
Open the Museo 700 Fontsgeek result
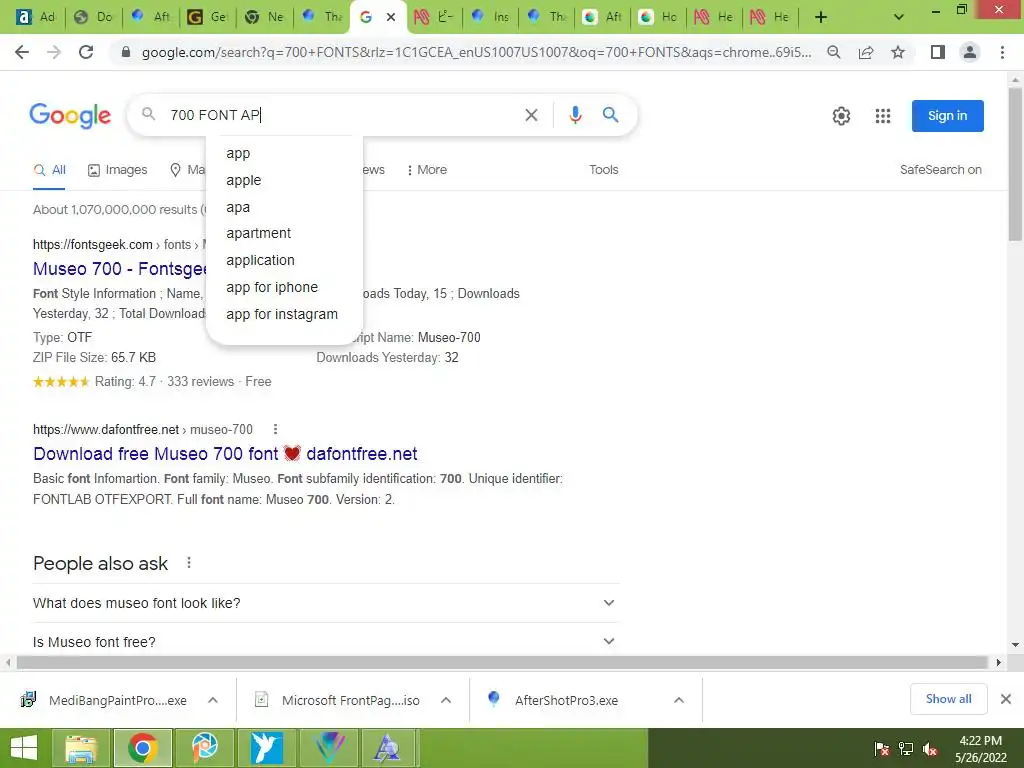click(x=120, y=269)
